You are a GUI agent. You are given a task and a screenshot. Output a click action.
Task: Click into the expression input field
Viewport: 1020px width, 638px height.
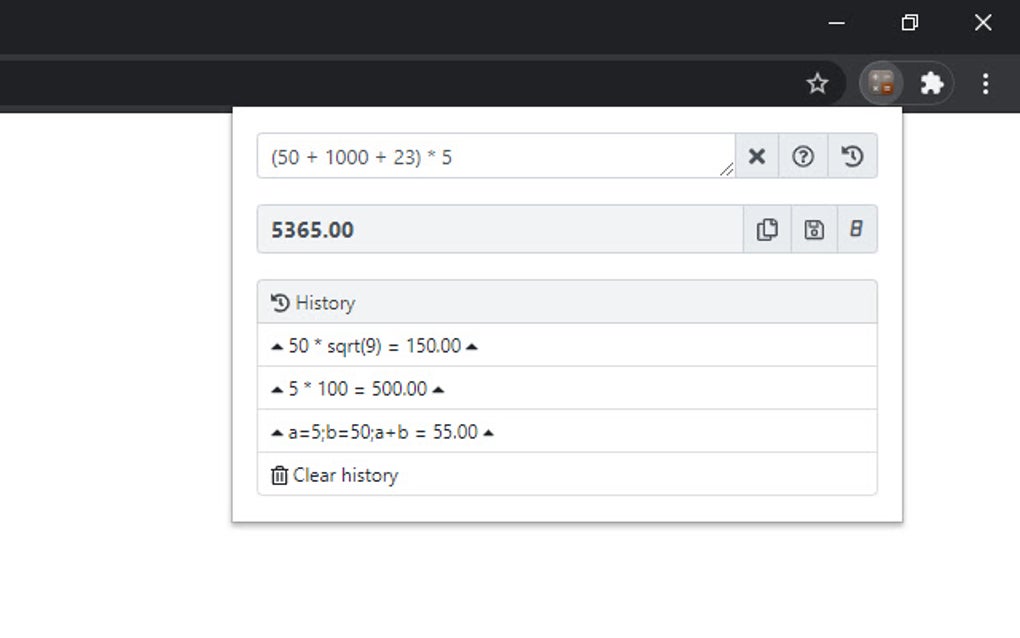point(490,156)
